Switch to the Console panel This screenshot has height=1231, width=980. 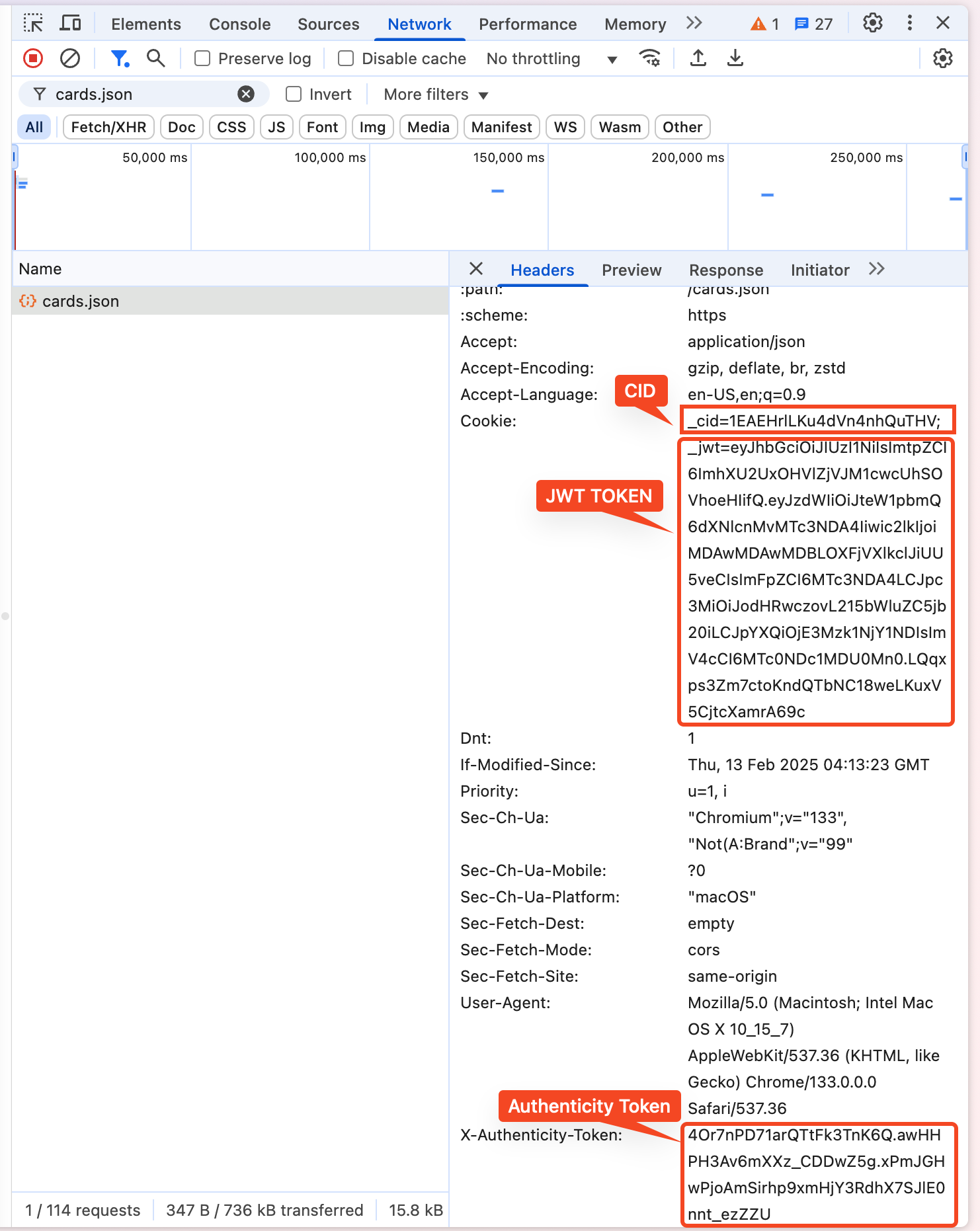coord(240,24)
